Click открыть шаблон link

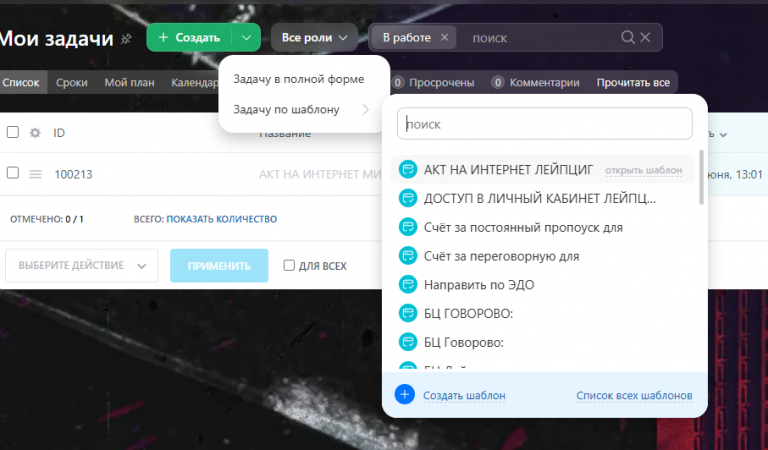pos(644,170)
